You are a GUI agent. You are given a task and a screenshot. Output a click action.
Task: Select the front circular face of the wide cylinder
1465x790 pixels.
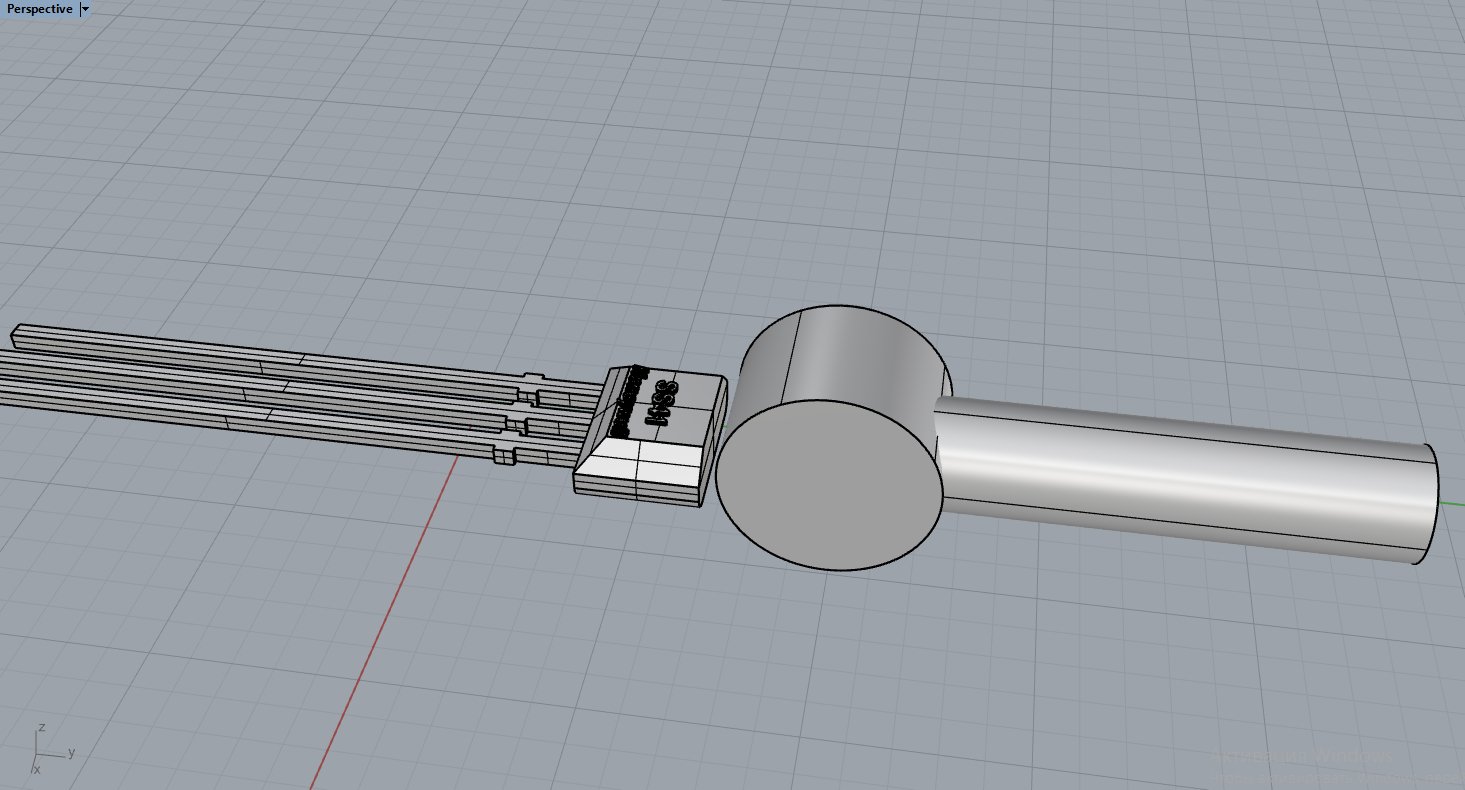tap(828, 485)
